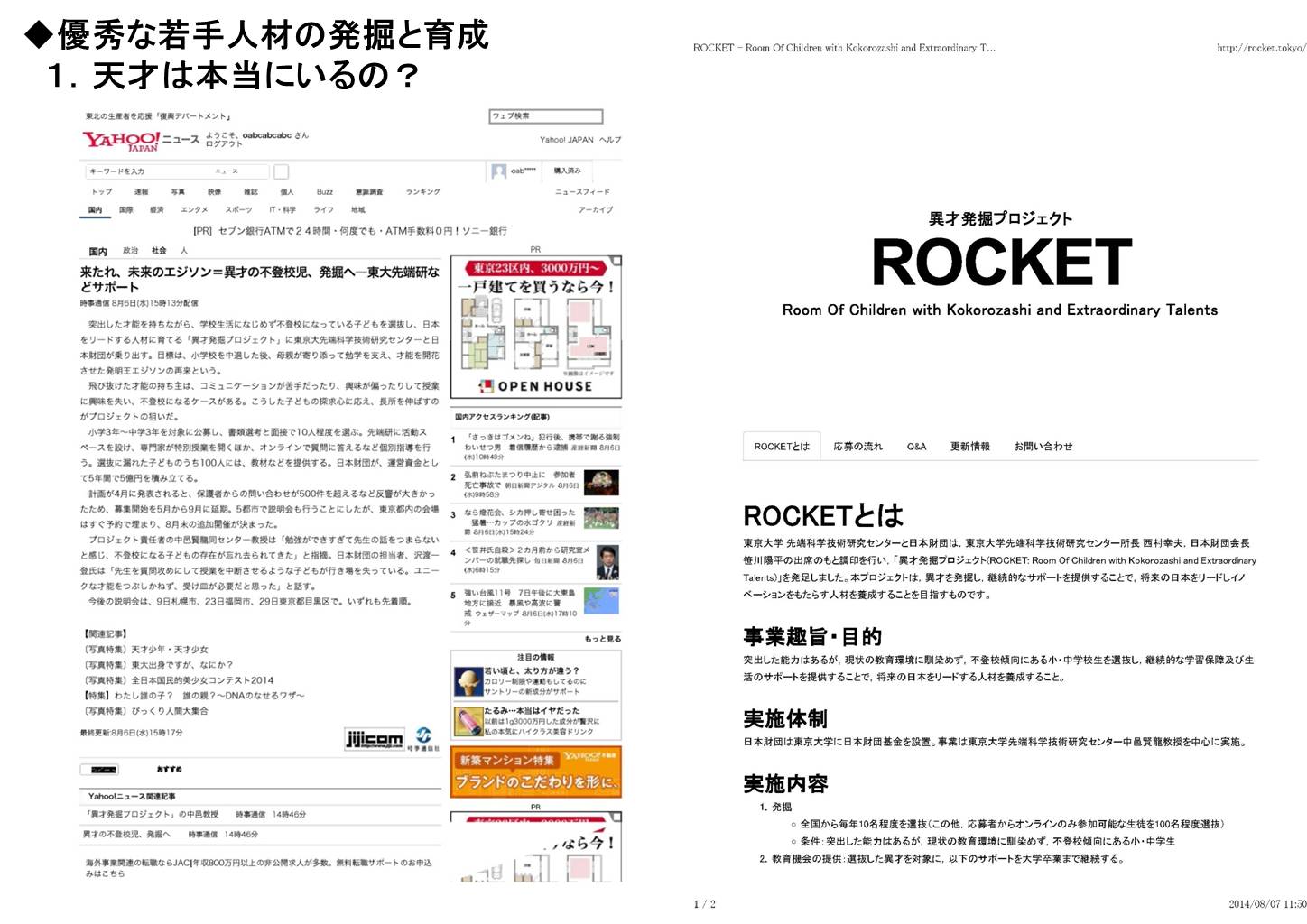Select the ランキング navigation item
Screen dimensions: 1307x924
tap(423, 192)
